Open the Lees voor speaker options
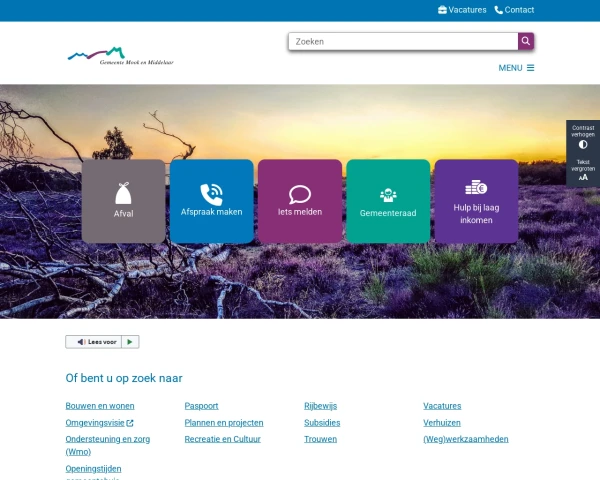Screen dimensions: 600x480 [94, 342]
